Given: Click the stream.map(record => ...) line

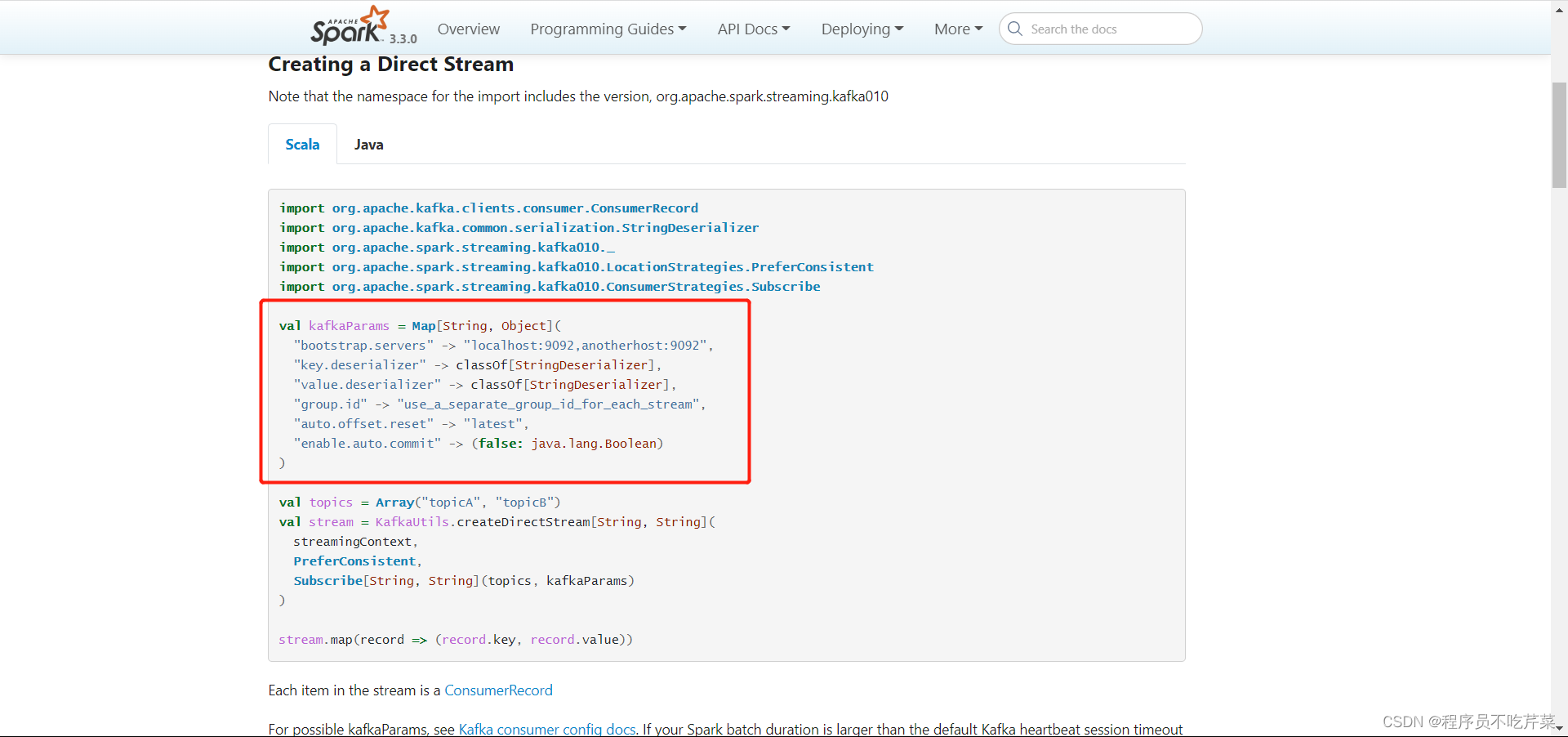Looking at the screenshot, I should pos(456,640).
